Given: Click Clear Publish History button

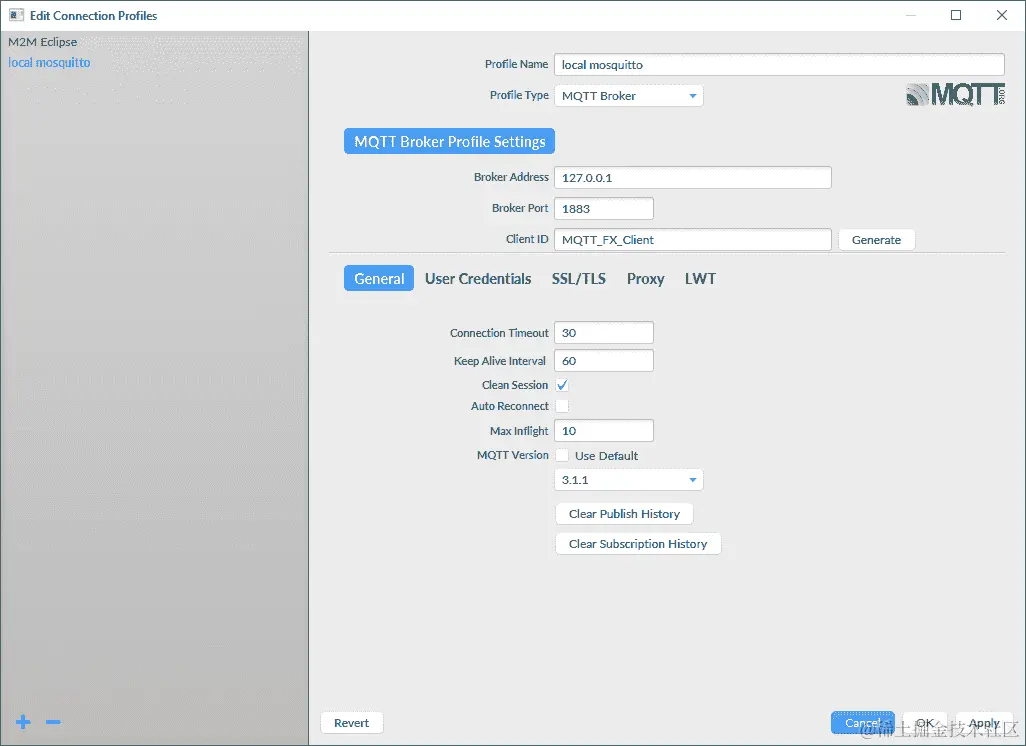Looking at the screenshot, I should 624,514.
